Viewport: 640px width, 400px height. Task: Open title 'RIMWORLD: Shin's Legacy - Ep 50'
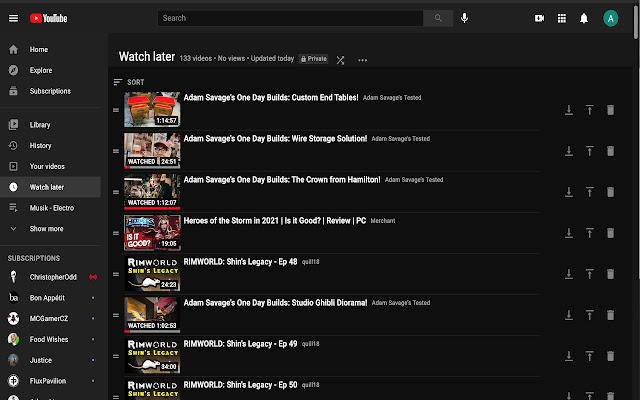point(240,385)
